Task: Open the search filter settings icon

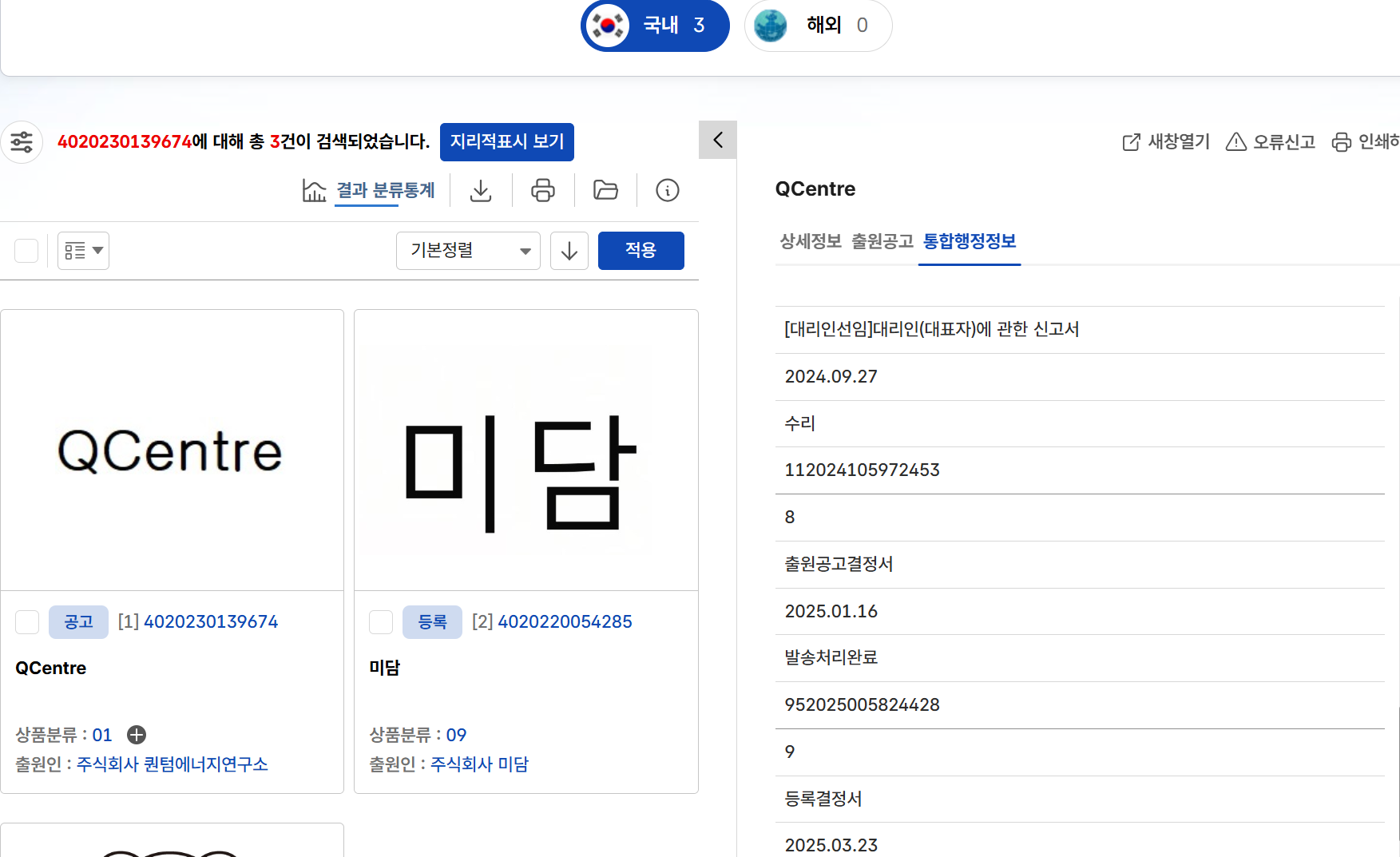Action: 22,142
